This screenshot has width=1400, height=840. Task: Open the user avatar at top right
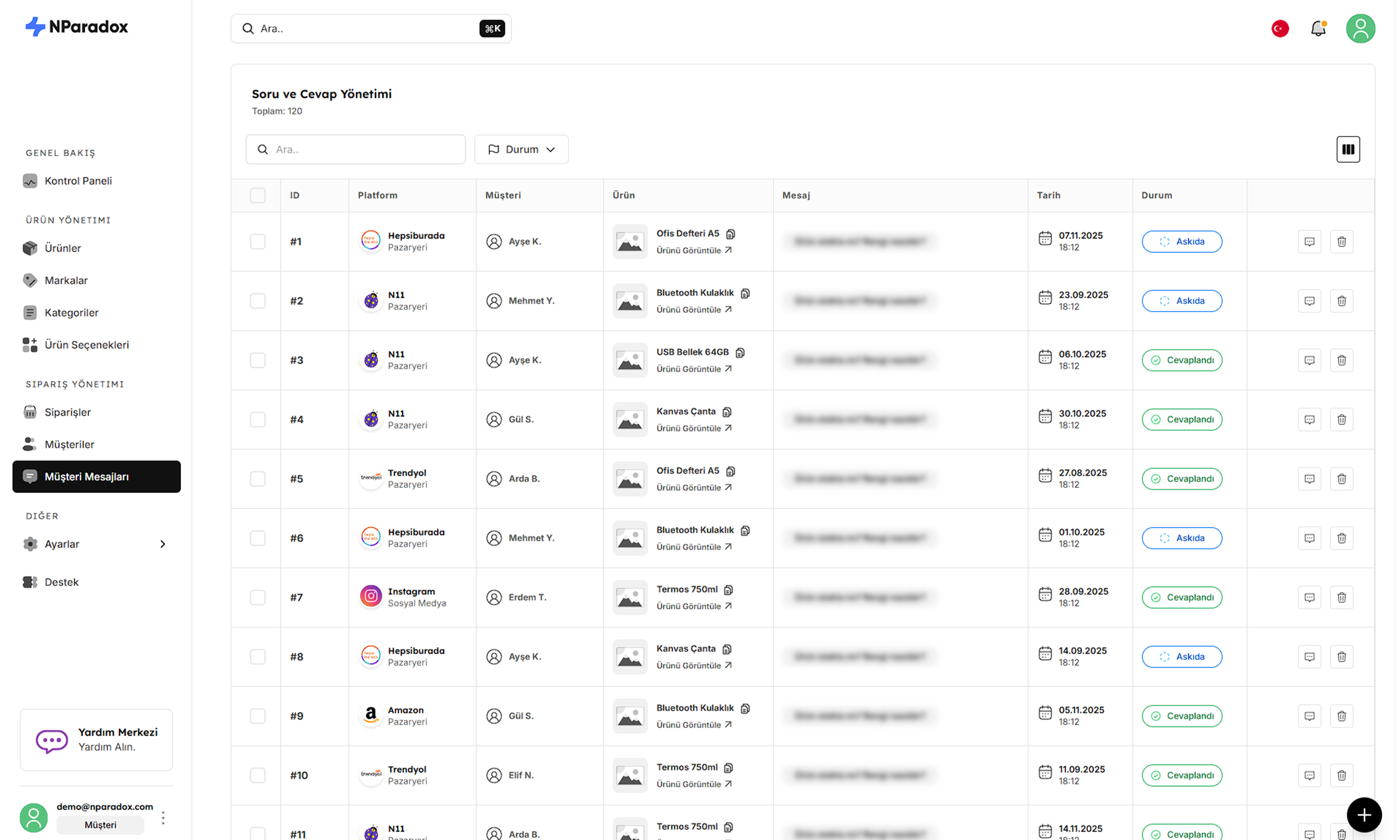click(x=1360, y=28)
